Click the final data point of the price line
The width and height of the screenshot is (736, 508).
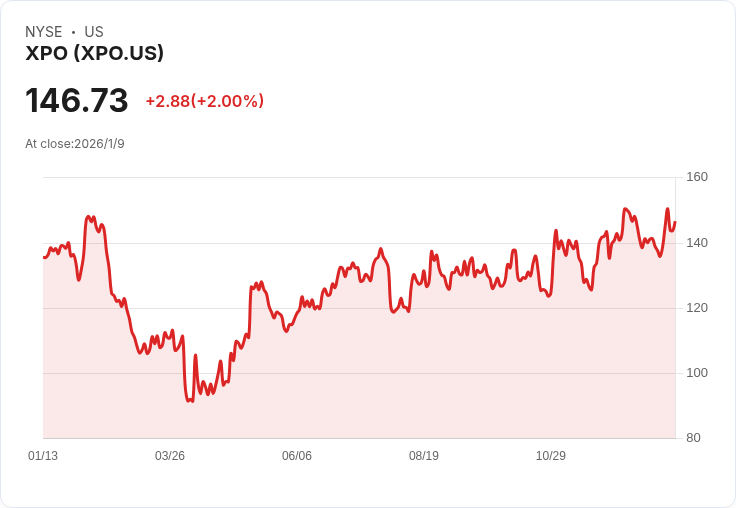tap(675, 222)
